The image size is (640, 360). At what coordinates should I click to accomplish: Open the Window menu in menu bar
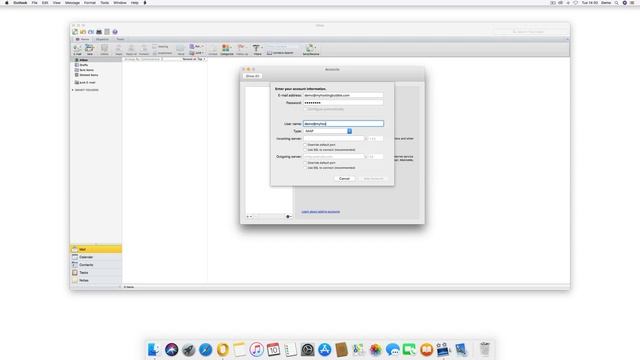pyautogui.click(x=120, y=3)
